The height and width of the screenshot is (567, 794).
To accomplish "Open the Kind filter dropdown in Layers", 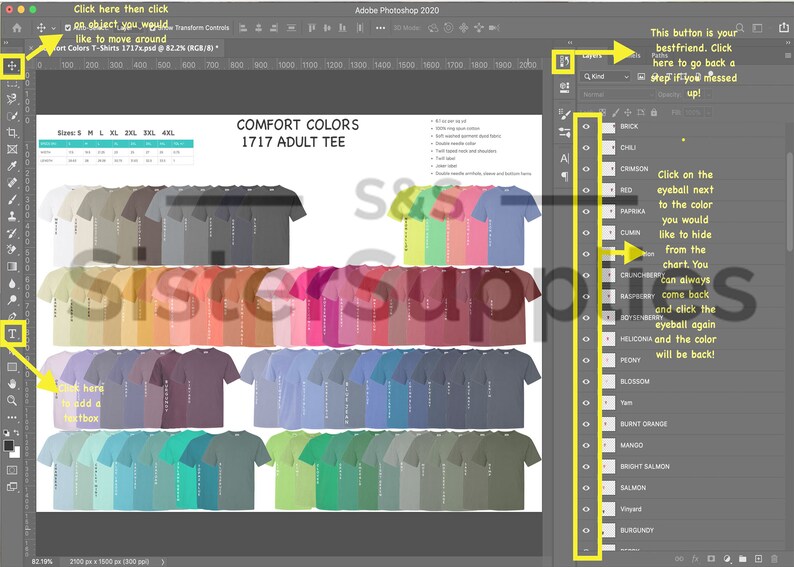I will click(x=605, y=76).
